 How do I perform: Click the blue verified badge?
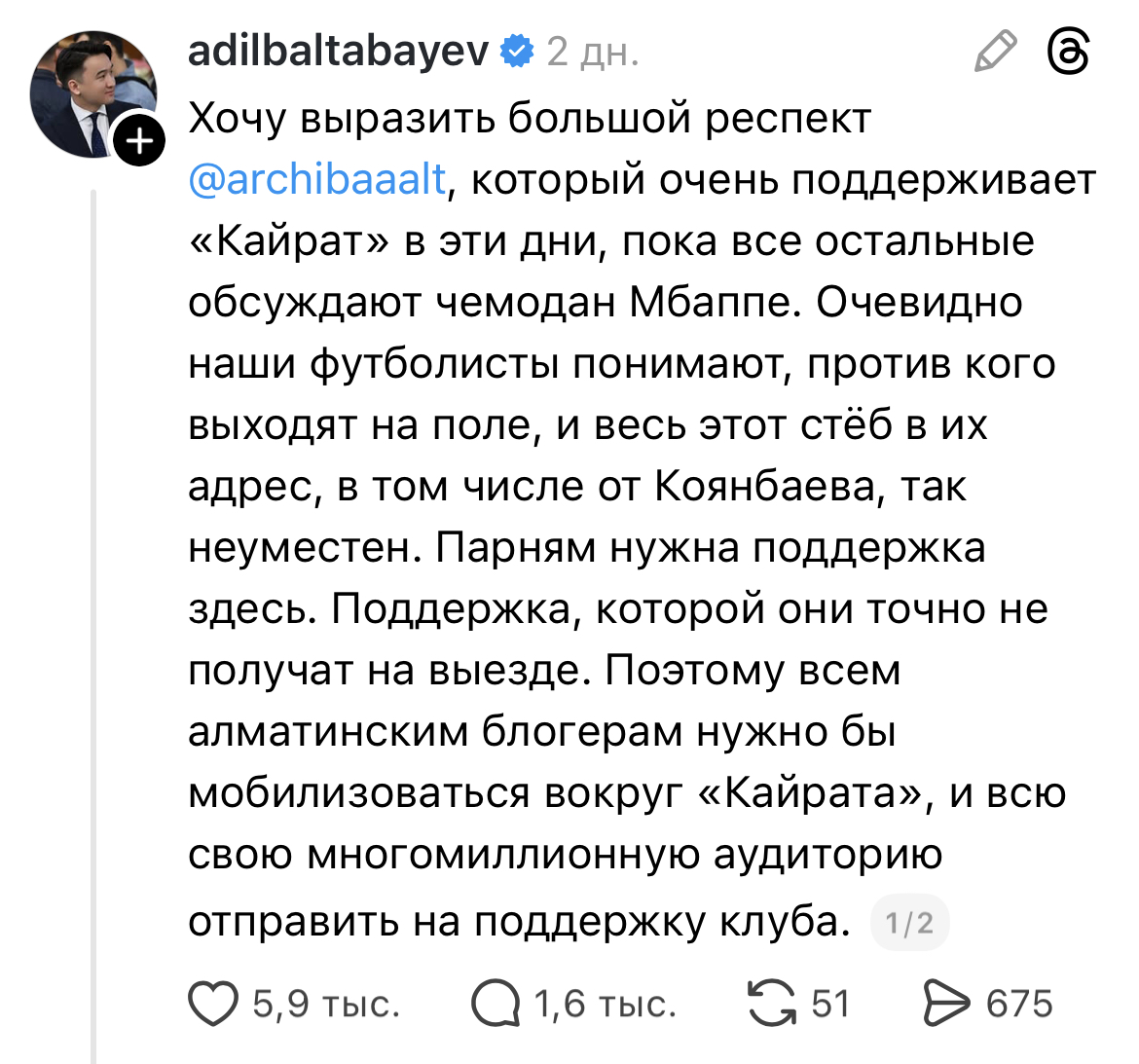click(517, 51)
